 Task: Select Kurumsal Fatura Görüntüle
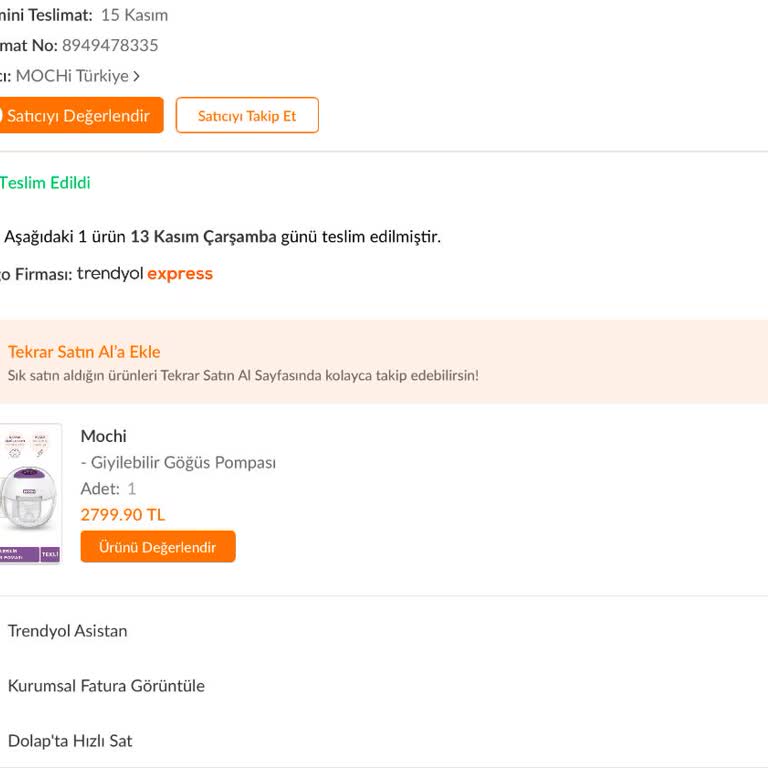(106, 686)
